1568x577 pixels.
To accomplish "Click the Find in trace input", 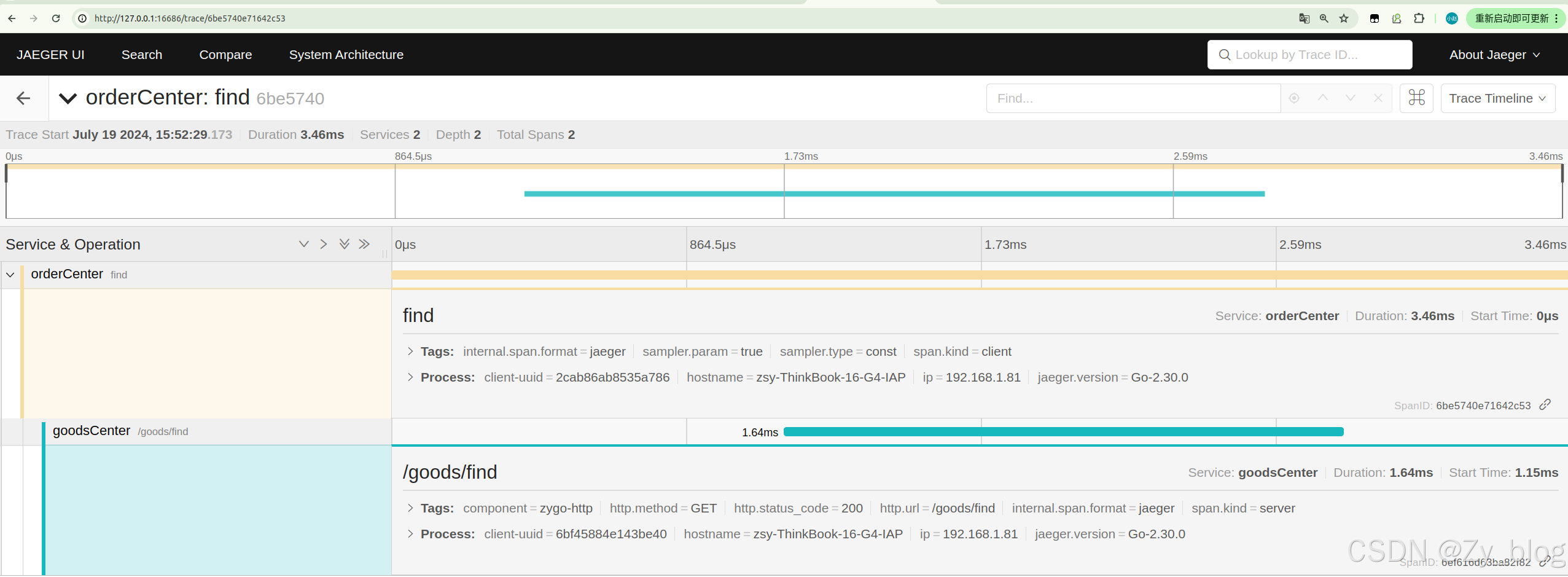I will coord(1133,98).
